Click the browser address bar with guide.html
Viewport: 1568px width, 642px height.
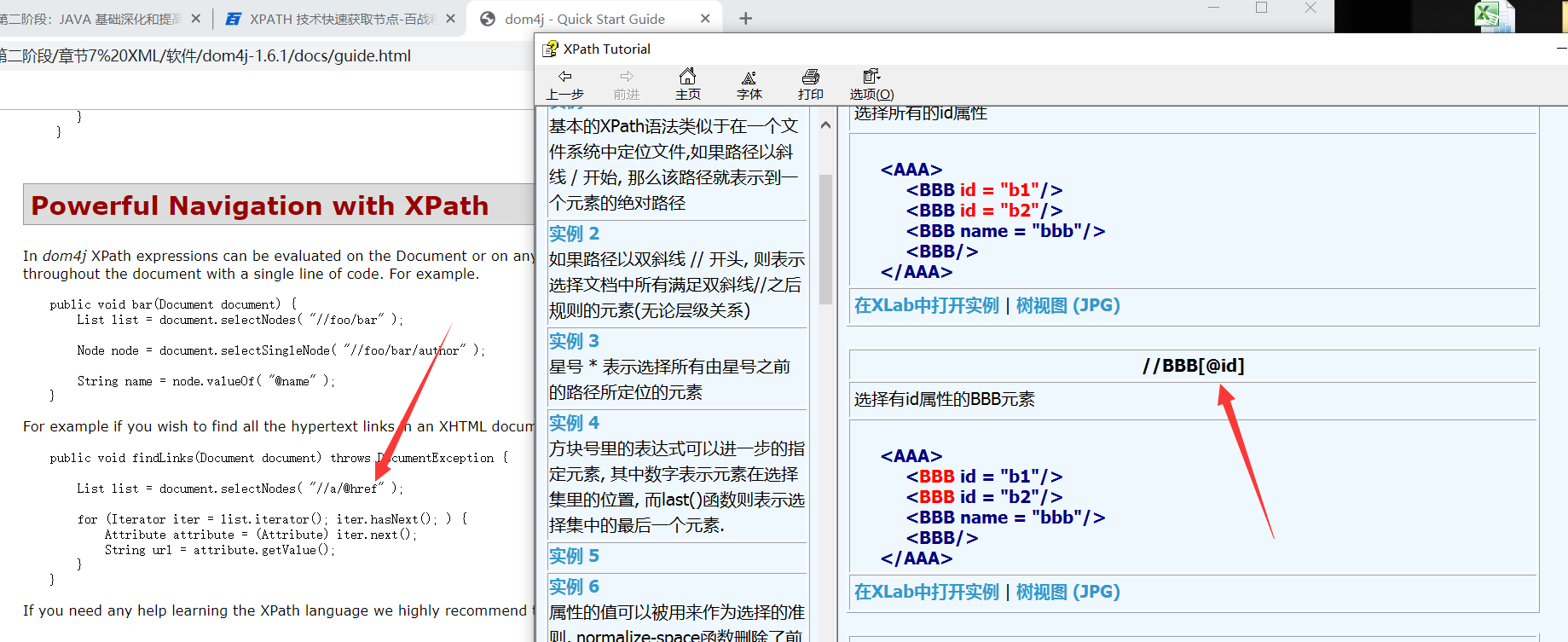point(266,55)
